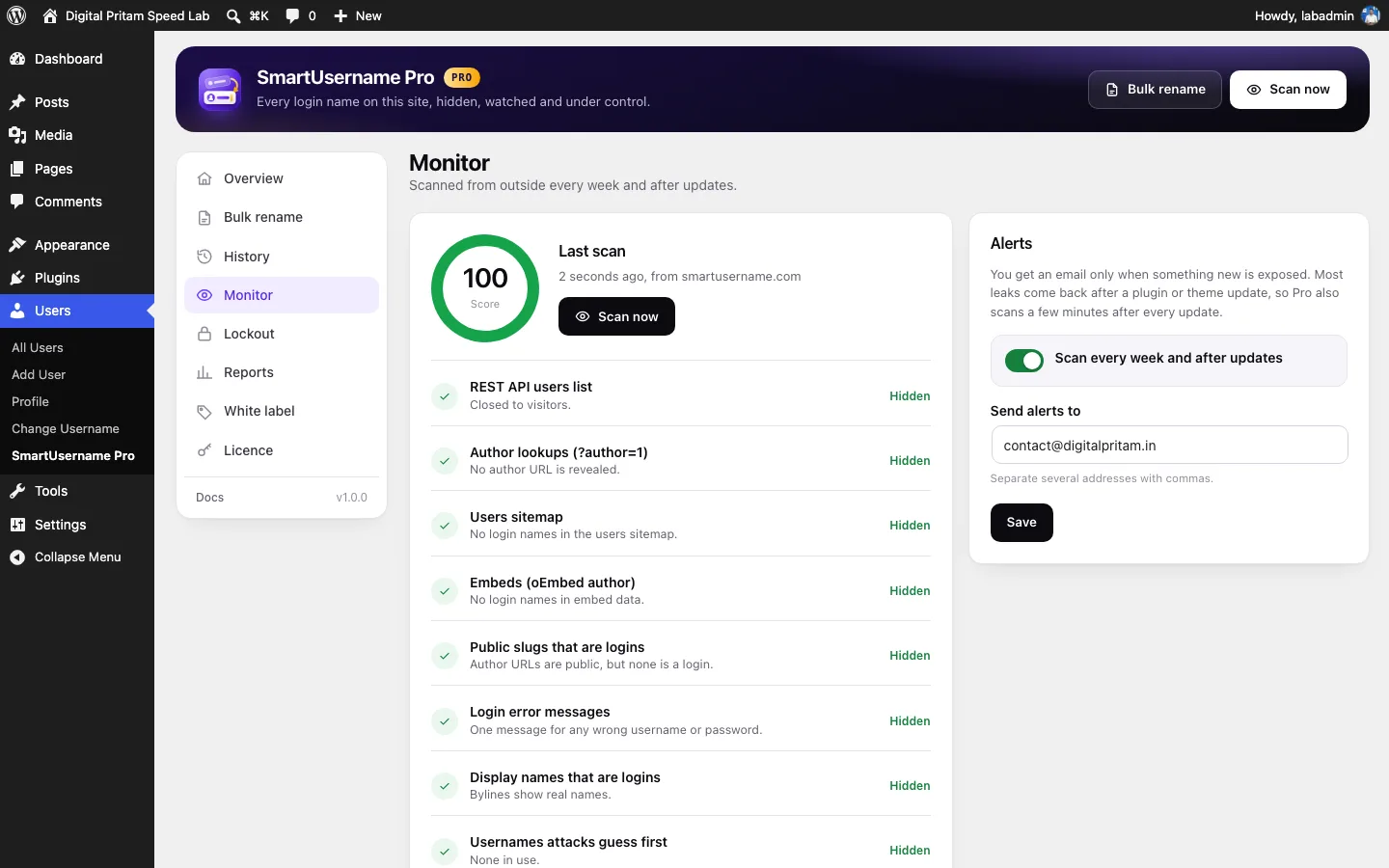Open the Add User submenu item
Screen dimensions: 1389x868
coord(77,374)
